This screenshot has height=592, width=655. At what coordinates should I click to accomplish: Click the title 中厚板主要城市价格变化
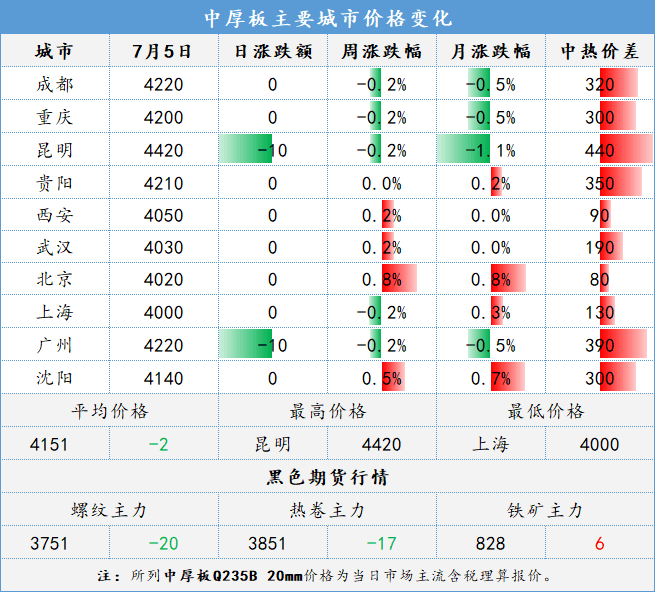(328, 18)
